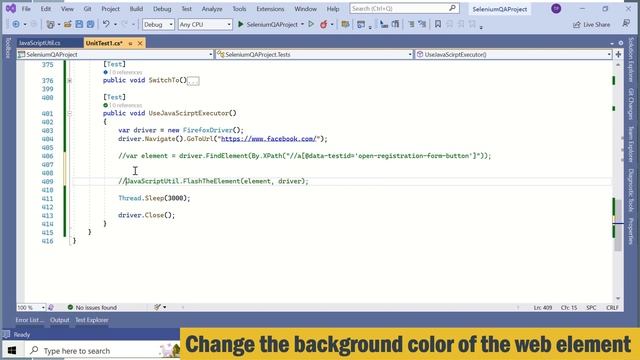
Task: Click the health indicator icon beside zoom level
Action: click(x=51, y=307)
